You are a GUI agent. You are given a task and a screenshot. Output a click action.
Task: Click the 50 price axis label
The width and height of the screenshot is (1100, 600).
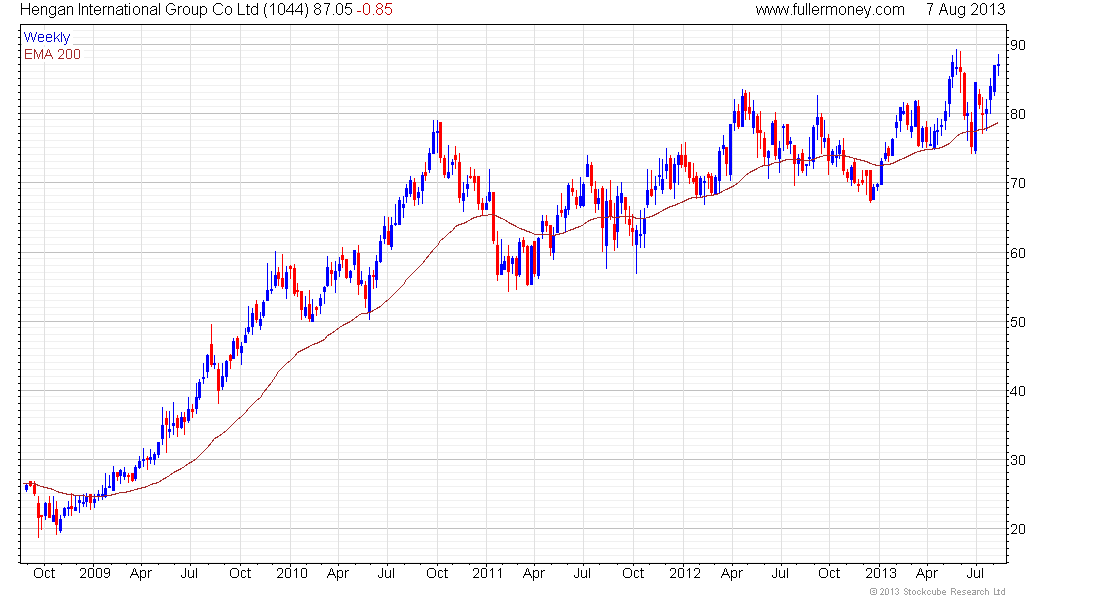(1017, 322)
